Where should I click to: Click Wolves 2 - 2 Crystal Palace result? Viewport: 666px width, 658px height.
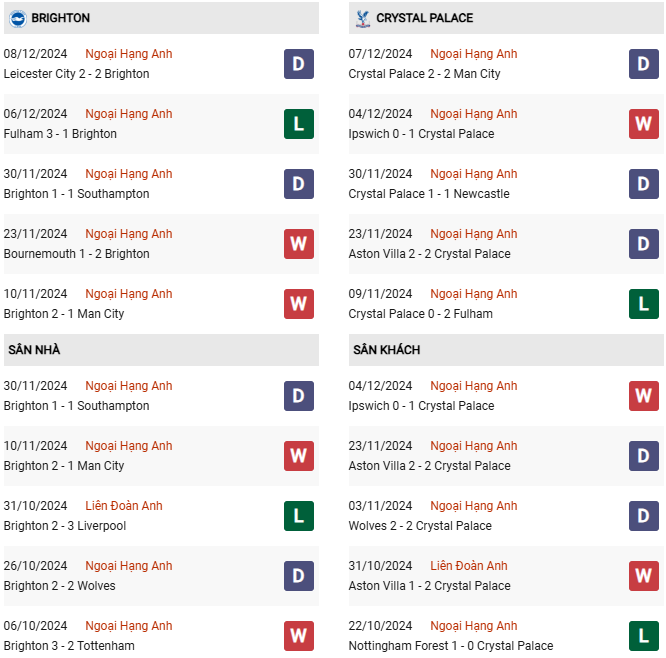420,526
